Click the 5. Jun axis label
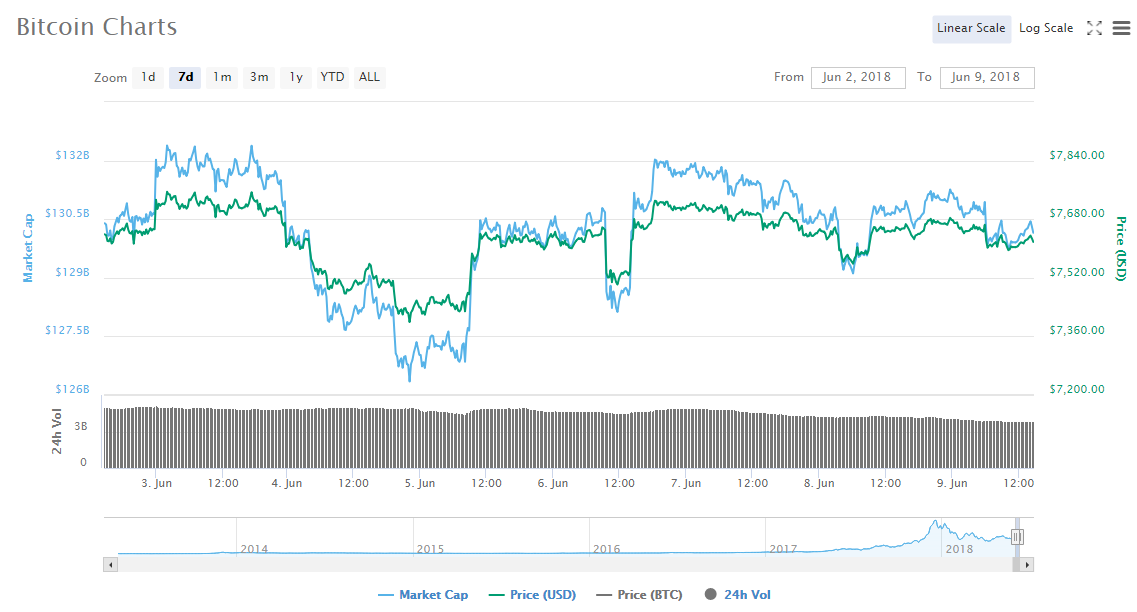 420,483
